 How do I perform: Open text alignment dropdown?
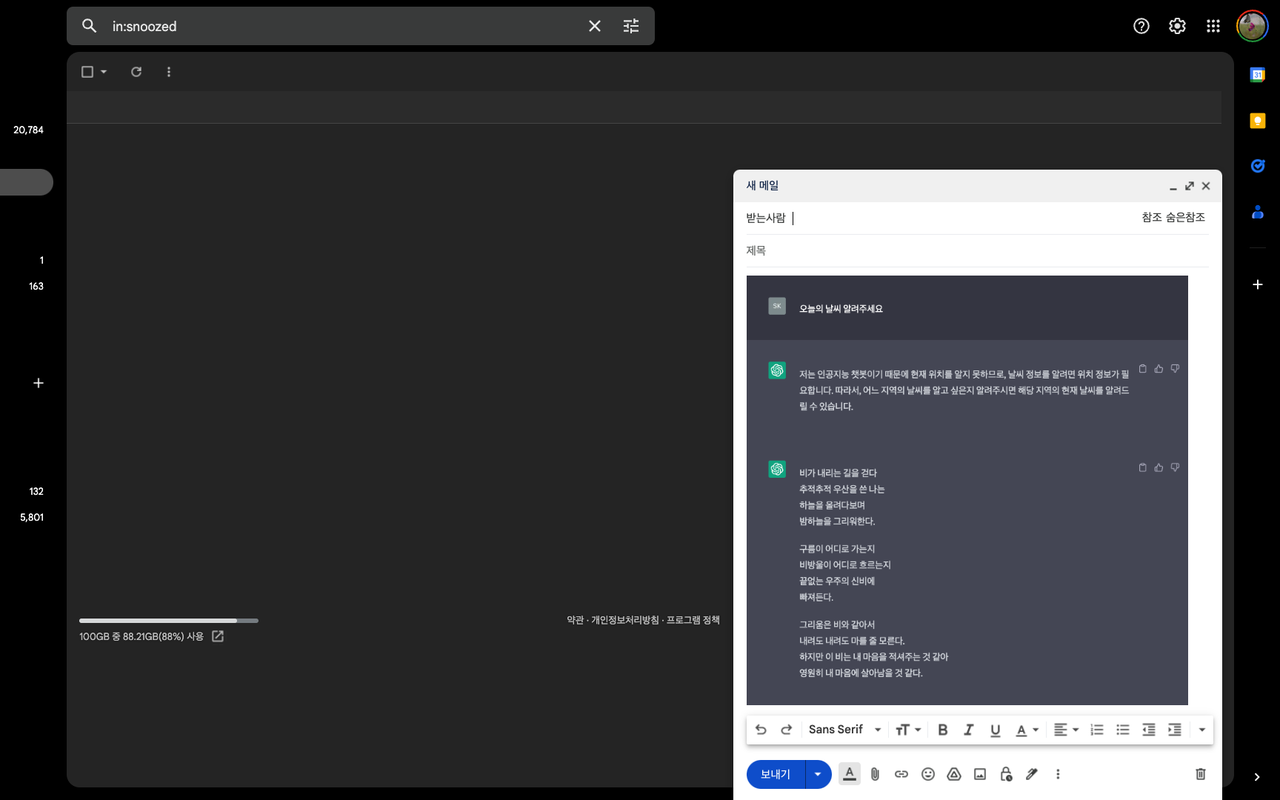tap(1066, 730)
